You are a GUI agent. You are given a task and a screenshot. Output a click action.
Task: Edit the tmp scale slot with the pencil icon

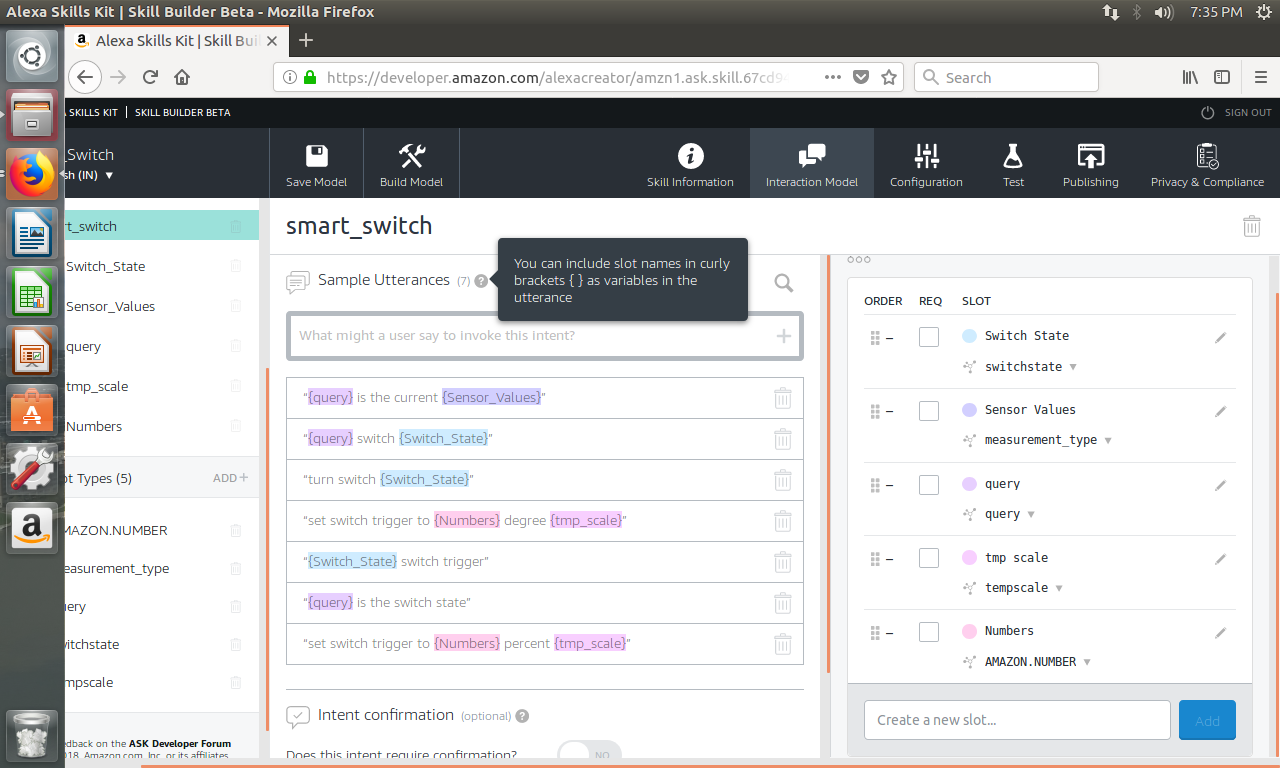1220,559
